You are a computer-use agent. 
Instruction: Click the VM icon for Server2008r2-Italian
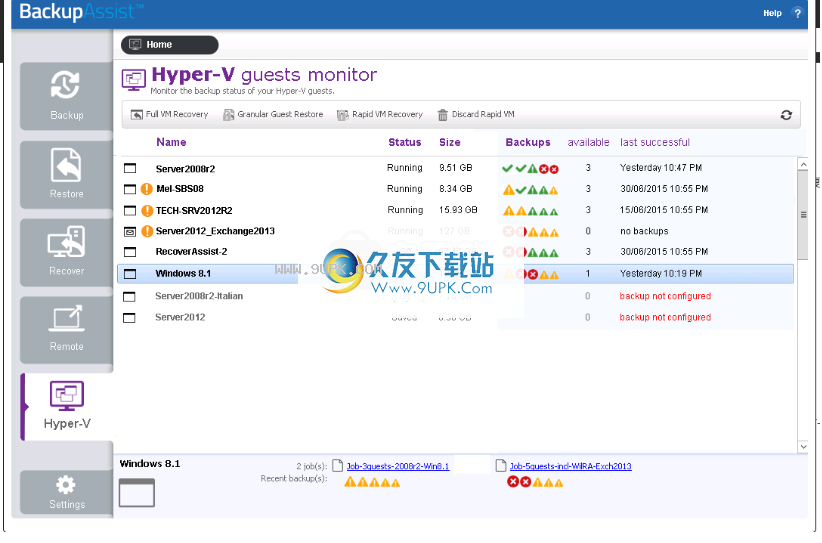pos(129,297)
